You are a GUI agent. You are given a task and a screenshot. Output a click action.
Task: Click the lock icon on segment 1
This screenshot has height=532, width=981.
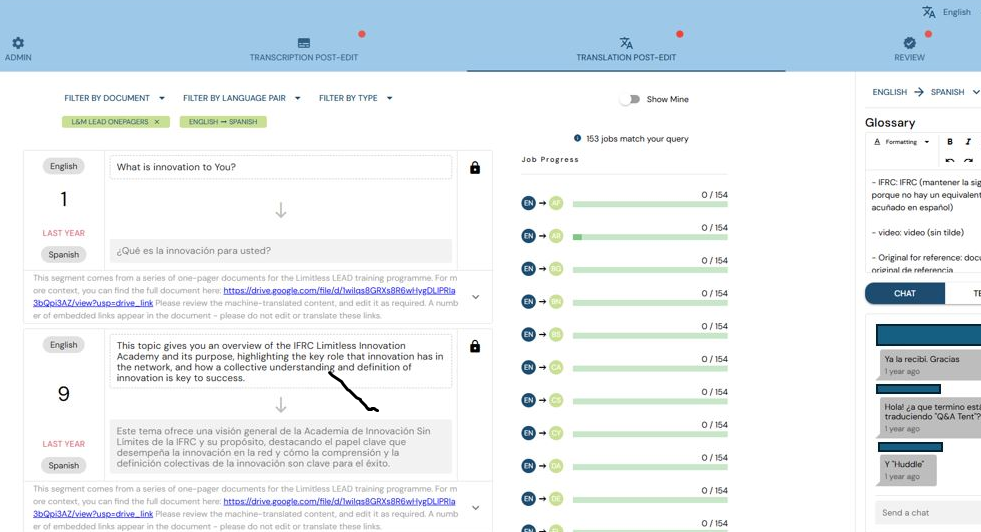pyautogui.click(x=475, y=168)
